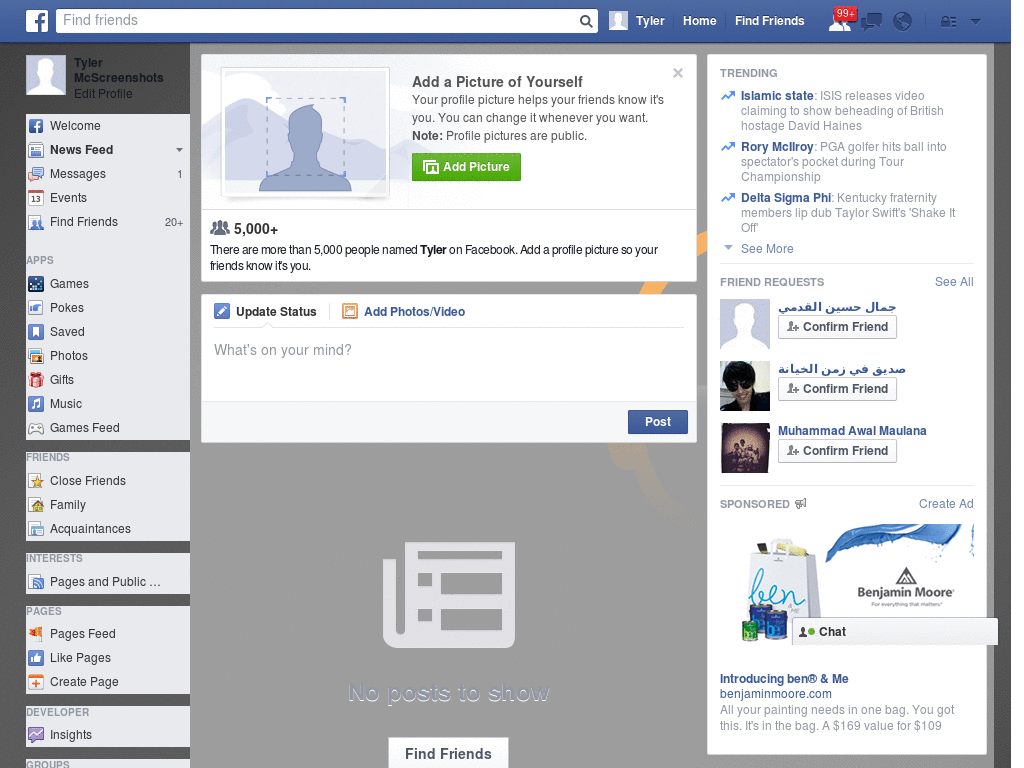Click the Welcome sidebar icon
Screen dimensions: 1024x768
pos(36,126)
